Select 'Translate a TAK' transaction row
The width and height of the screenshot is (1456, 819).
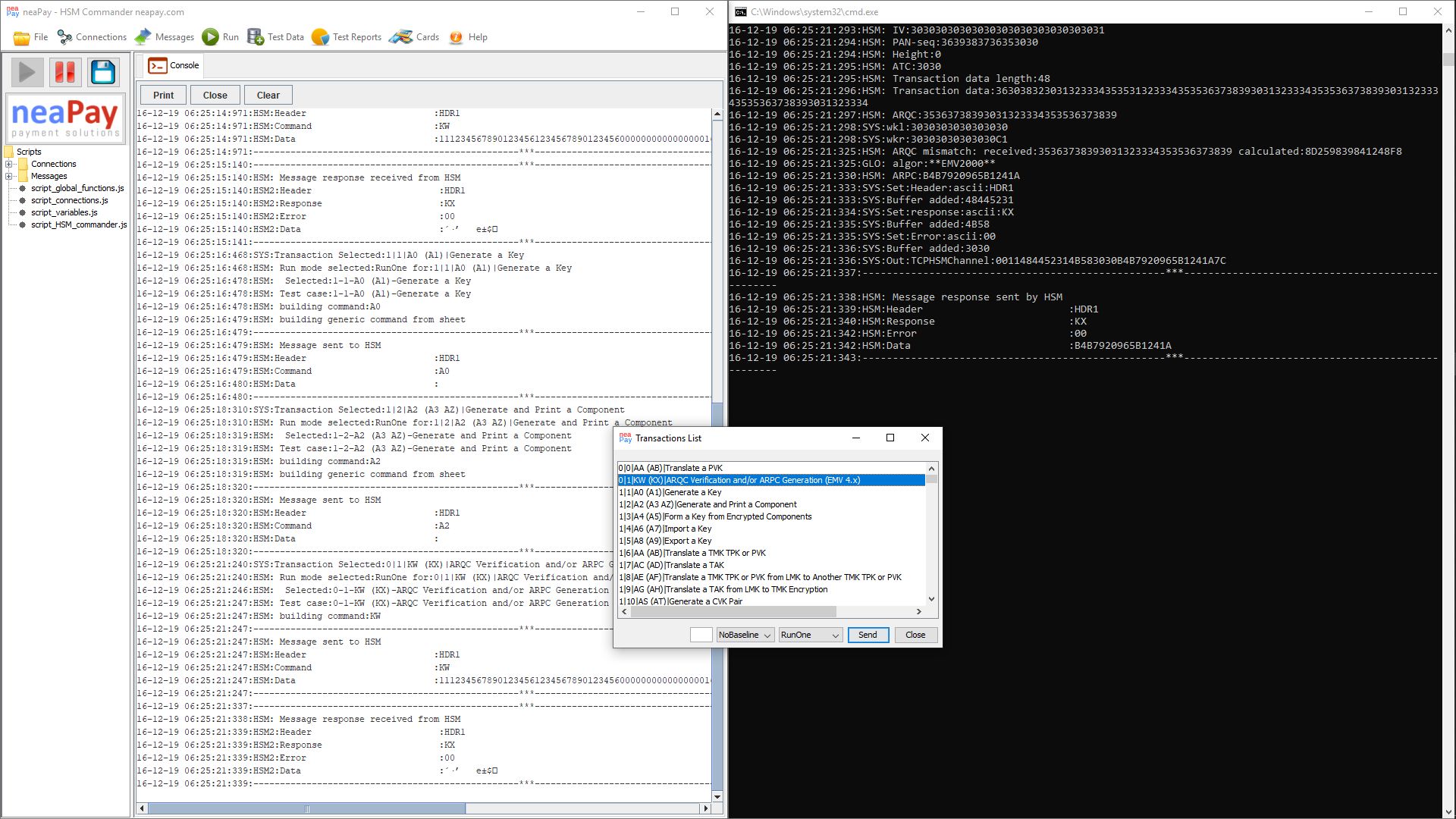pos(771,565)
